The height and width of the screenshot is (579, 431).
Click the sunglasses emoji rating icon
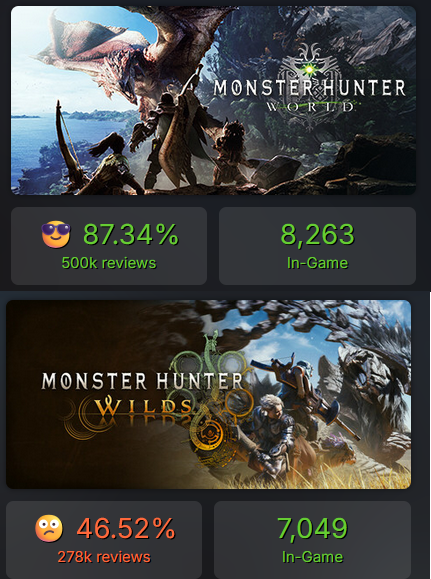pyautogui.click(x=56, y=234)
